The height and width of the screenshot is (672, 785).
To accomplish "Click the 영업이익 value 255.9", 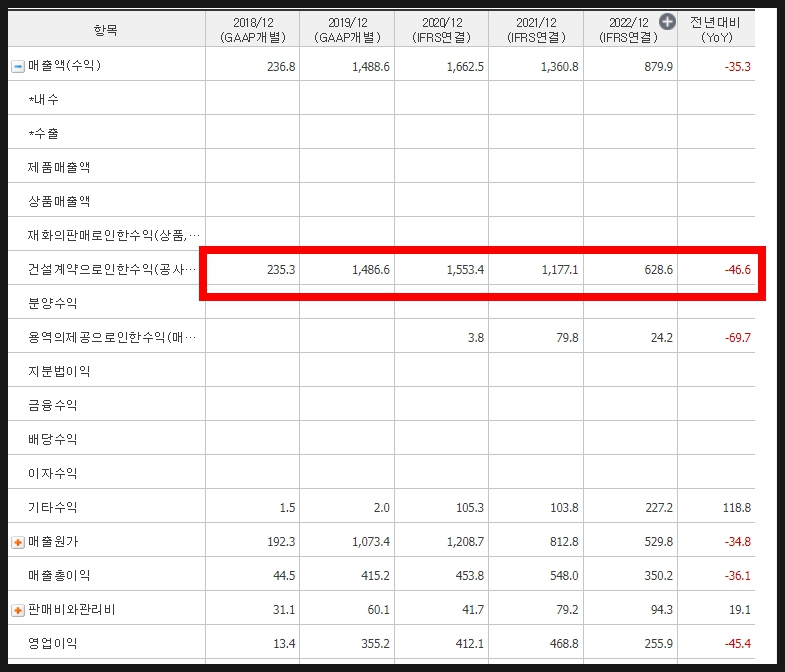I will [658, 644].
